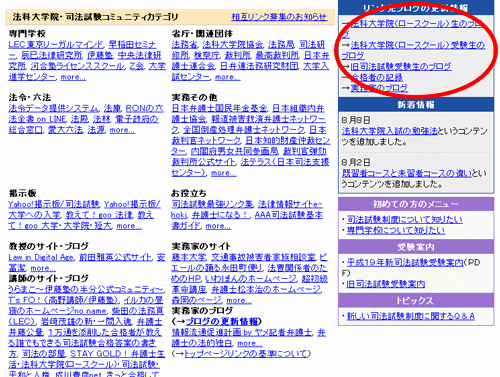Show more links under 実務家のサイト

pyautogui.click(x=239, y=300)
